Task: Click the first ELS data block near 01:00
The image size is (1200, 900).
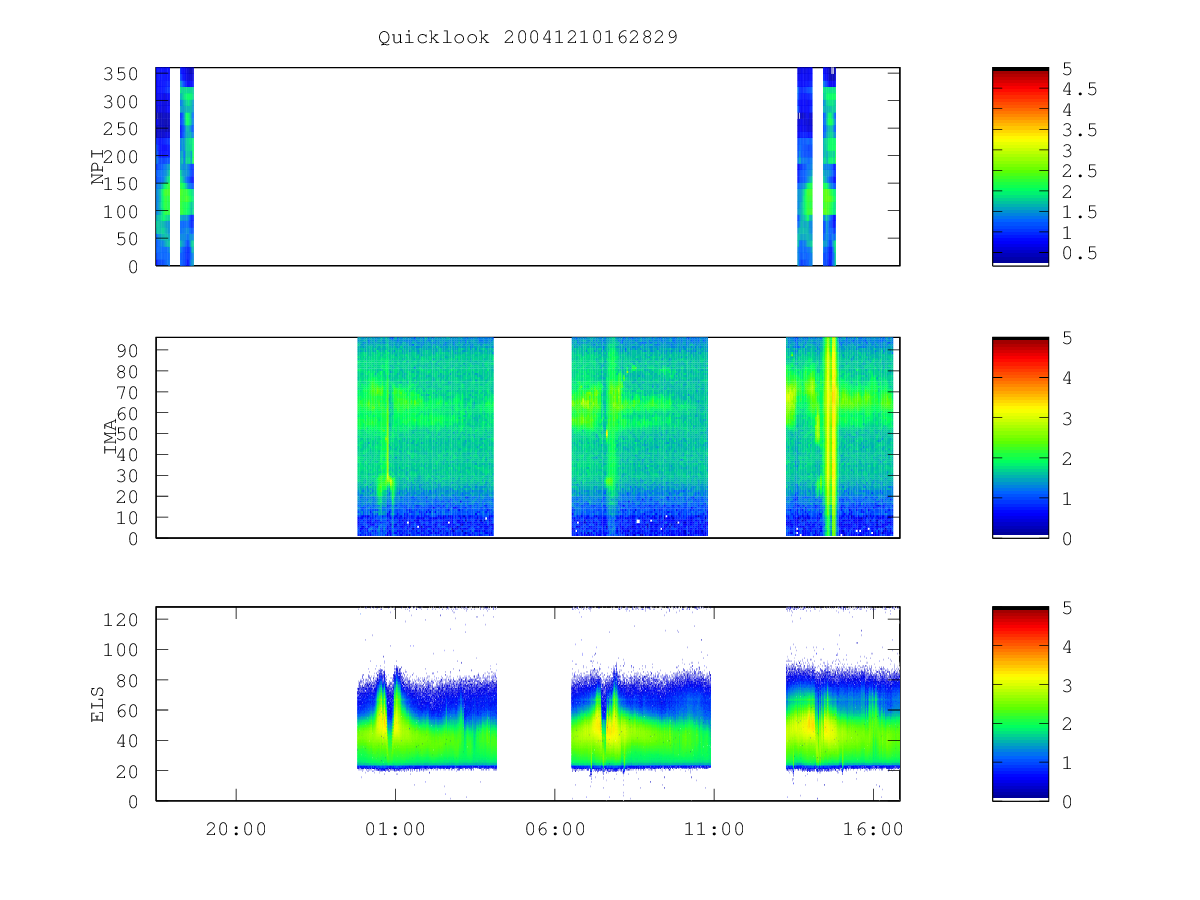Action: point(427,720)
